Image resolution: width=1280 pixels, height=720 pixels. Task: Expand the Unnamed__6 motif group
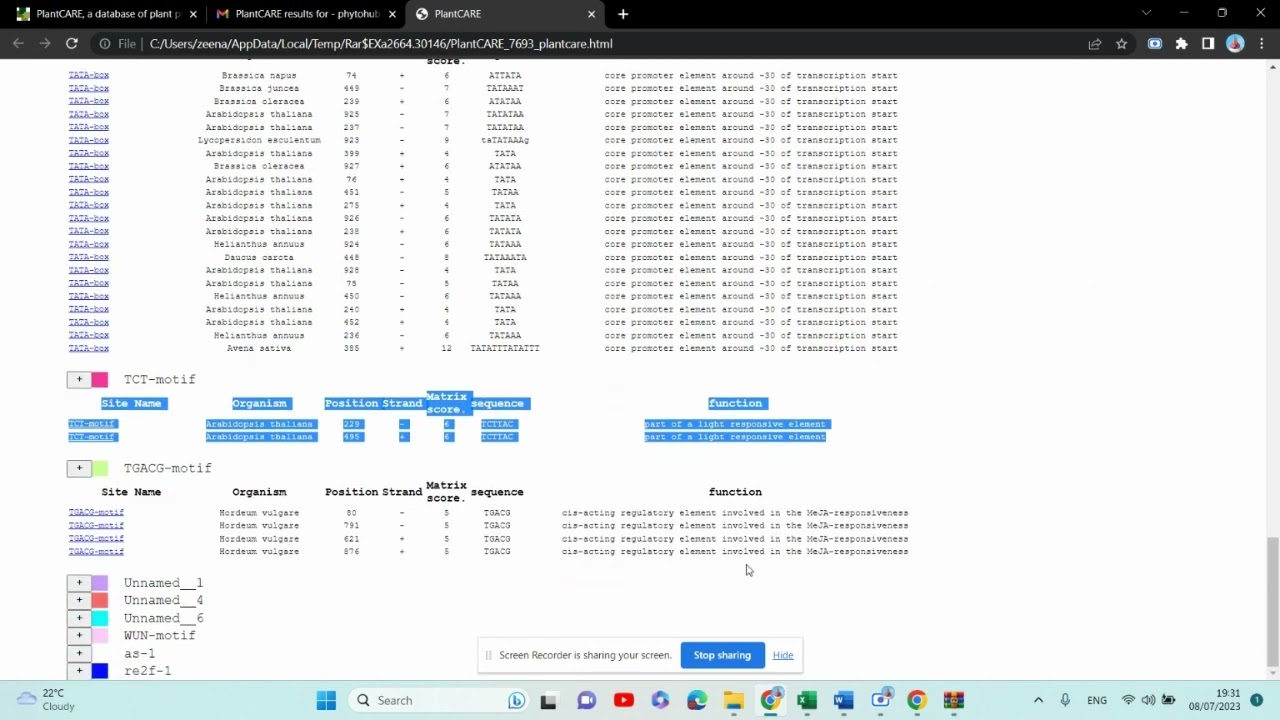pyautogui.click(x=79, y=618)
